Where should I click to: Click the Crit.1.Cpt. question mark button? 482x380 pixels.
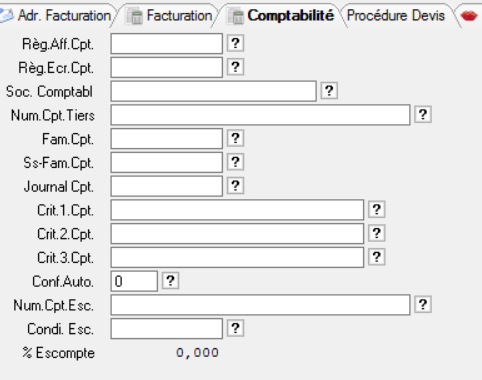[377, 209]
